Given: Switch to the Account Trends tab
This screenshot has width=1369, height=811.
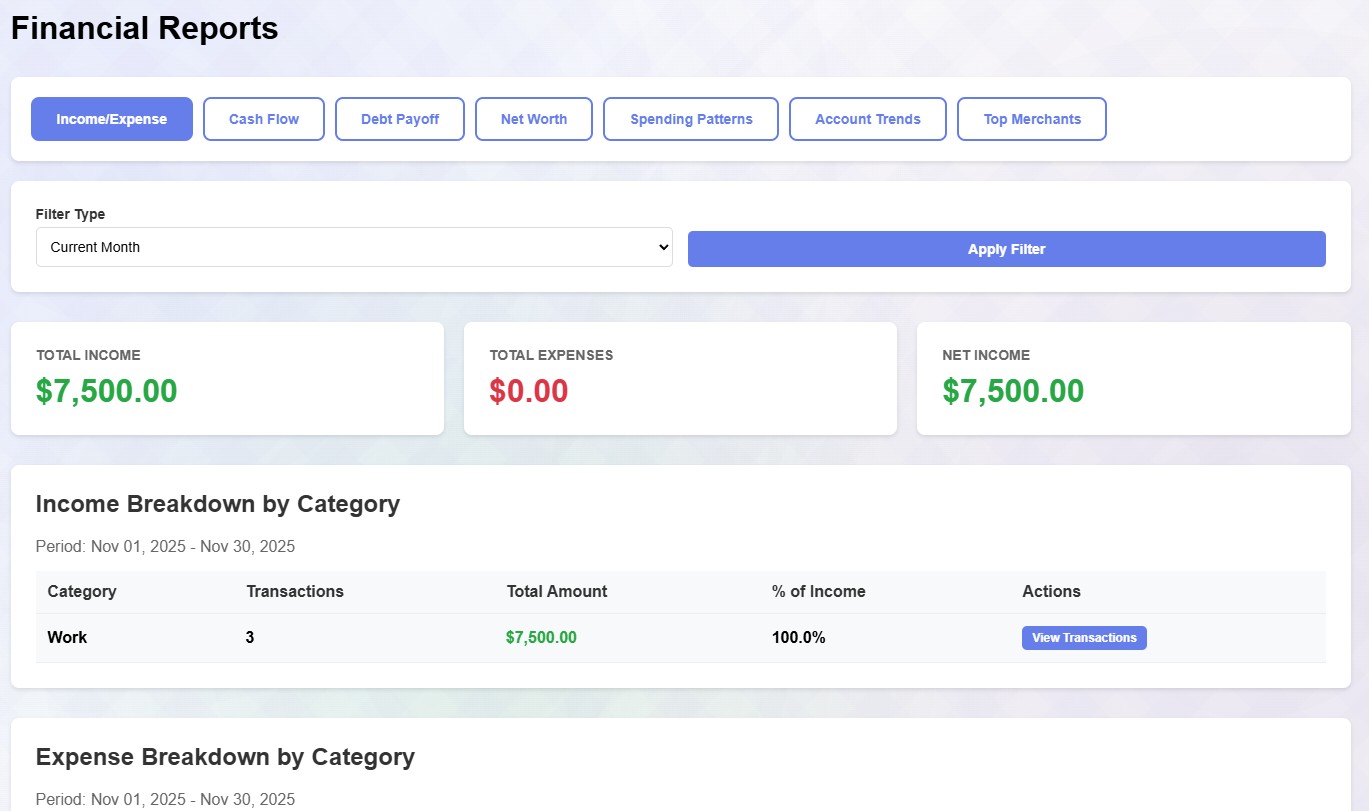Looking at the screenshot, I should pyautogui.click(x=868, y=119).
